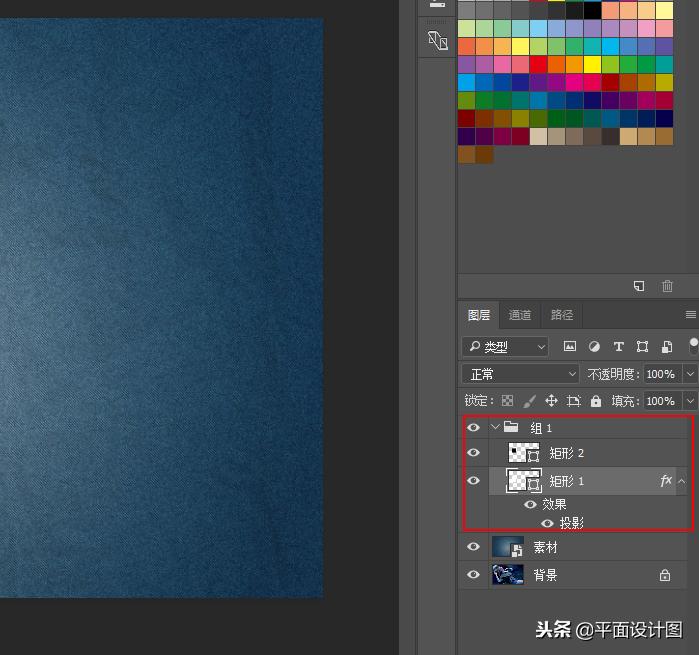The image size is (699, 655).
Task: Filter layers by shape layer icon
Action: [642, 346]
